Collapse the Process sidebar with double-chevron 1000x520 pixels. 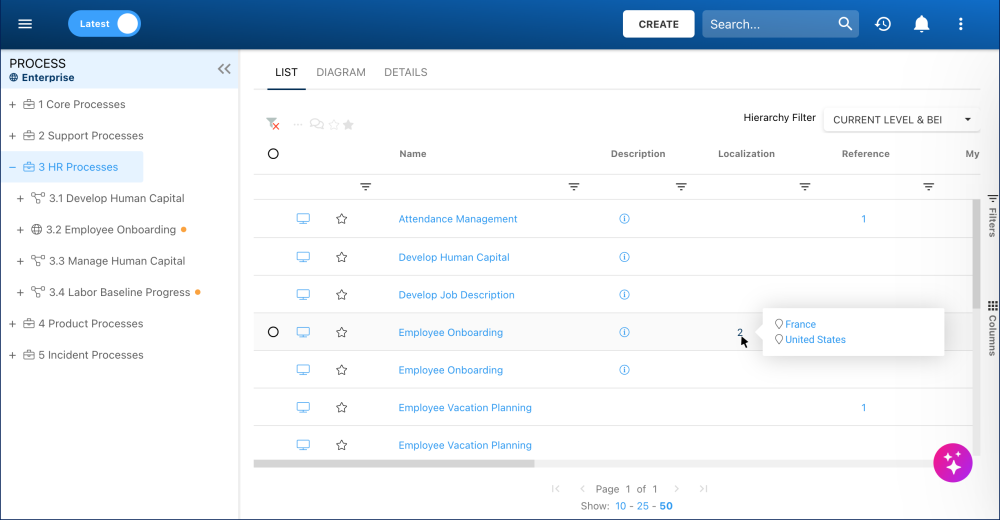tap(224, 69)
